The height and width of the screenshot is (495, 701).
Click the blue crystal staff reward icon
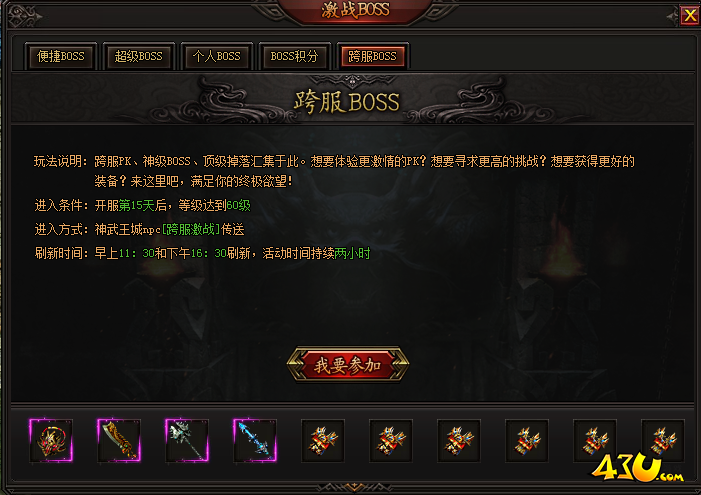[x=255, y=440]
